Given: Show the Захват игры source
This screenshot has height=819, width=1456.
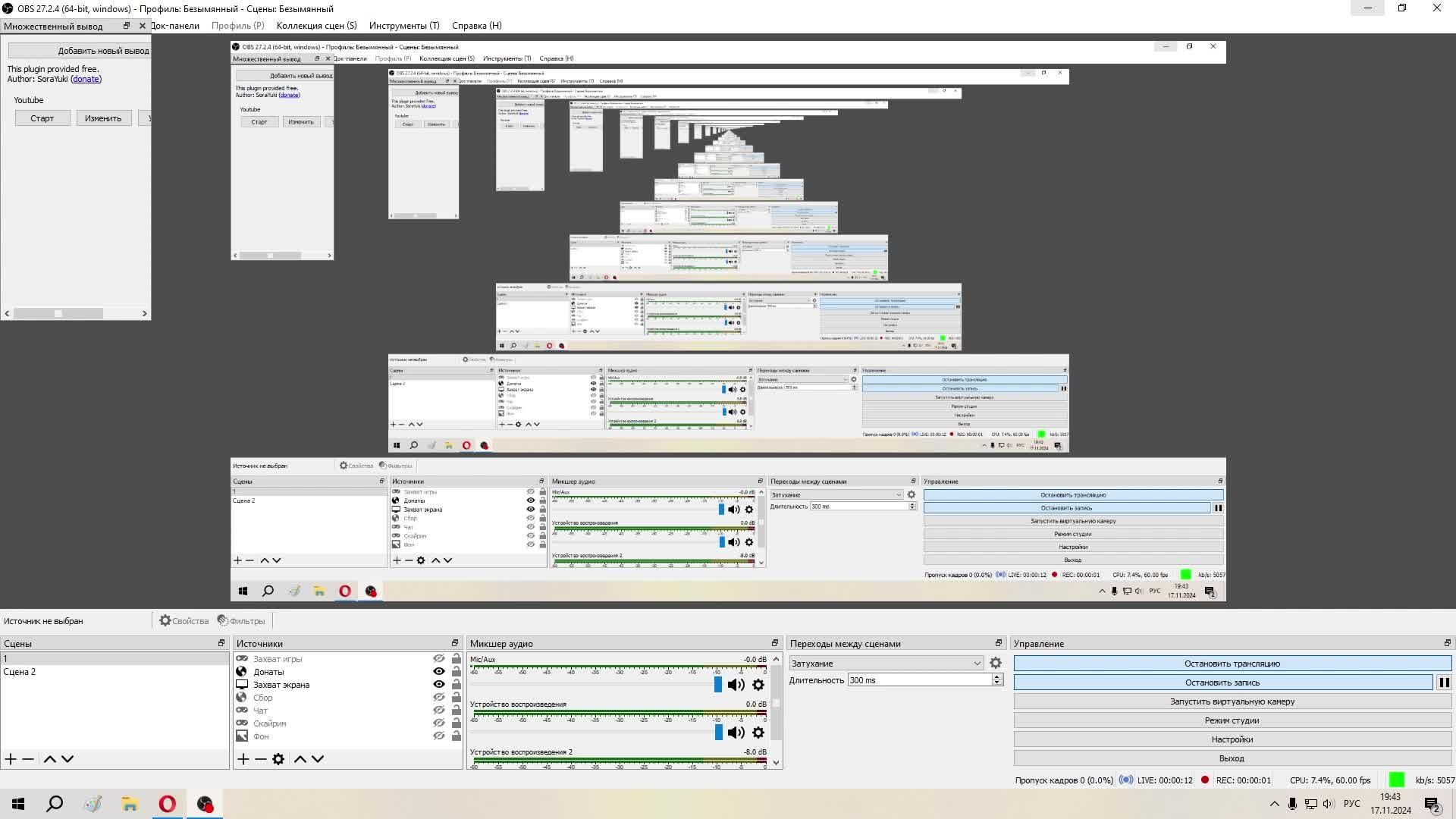Looking at the screenshot, I should click(438, 659).
